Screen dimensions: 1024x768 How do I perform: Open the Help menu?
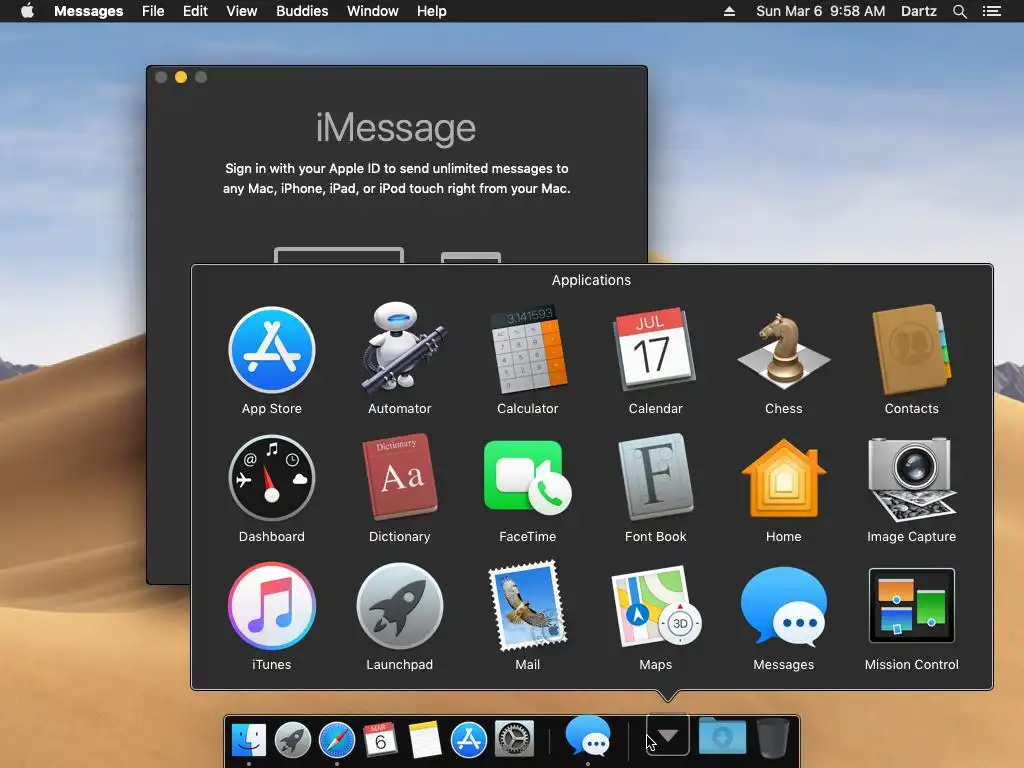coord(432,11)
